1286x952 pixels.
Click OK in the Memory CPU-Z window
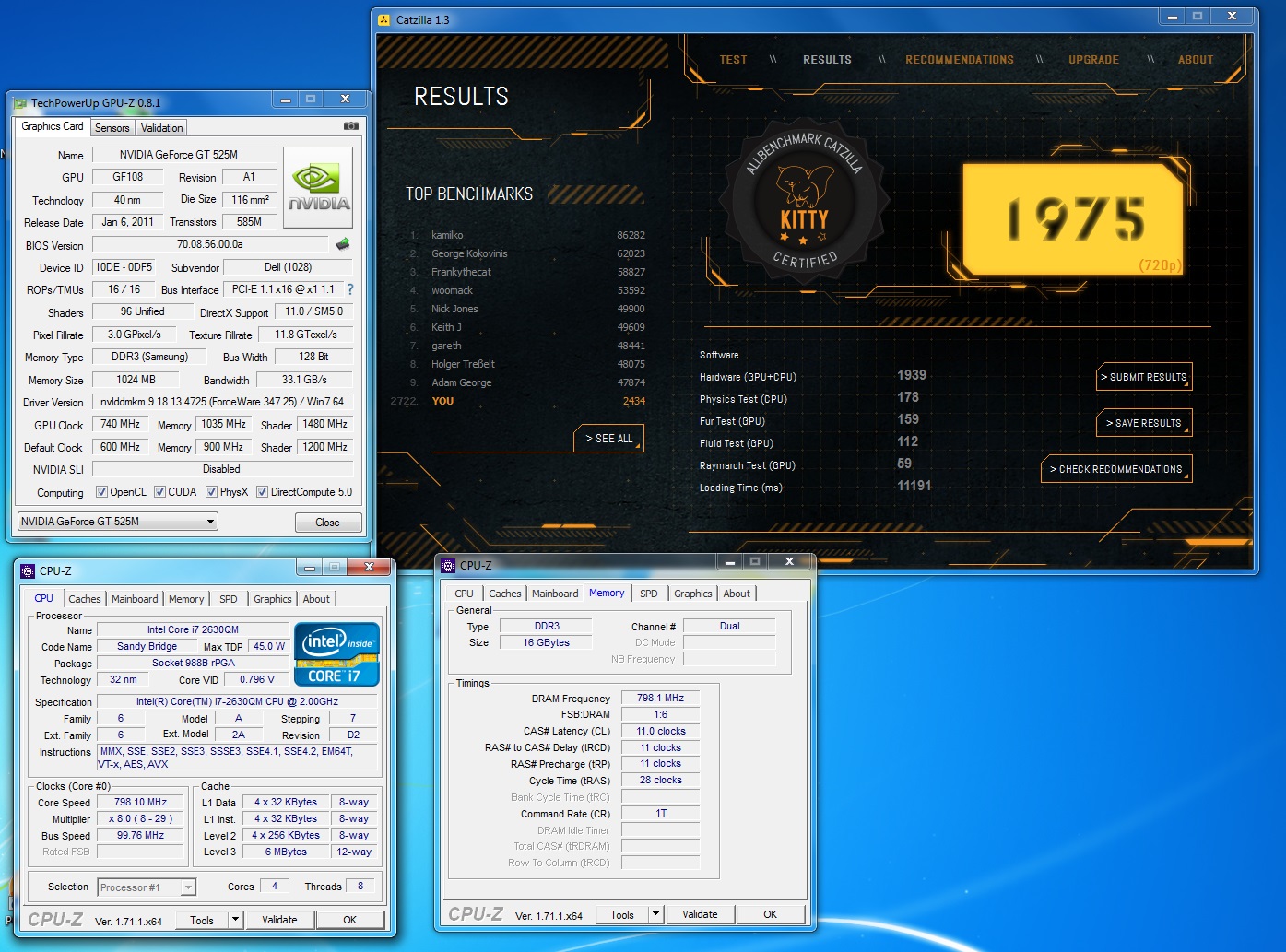tap(771, 914)
